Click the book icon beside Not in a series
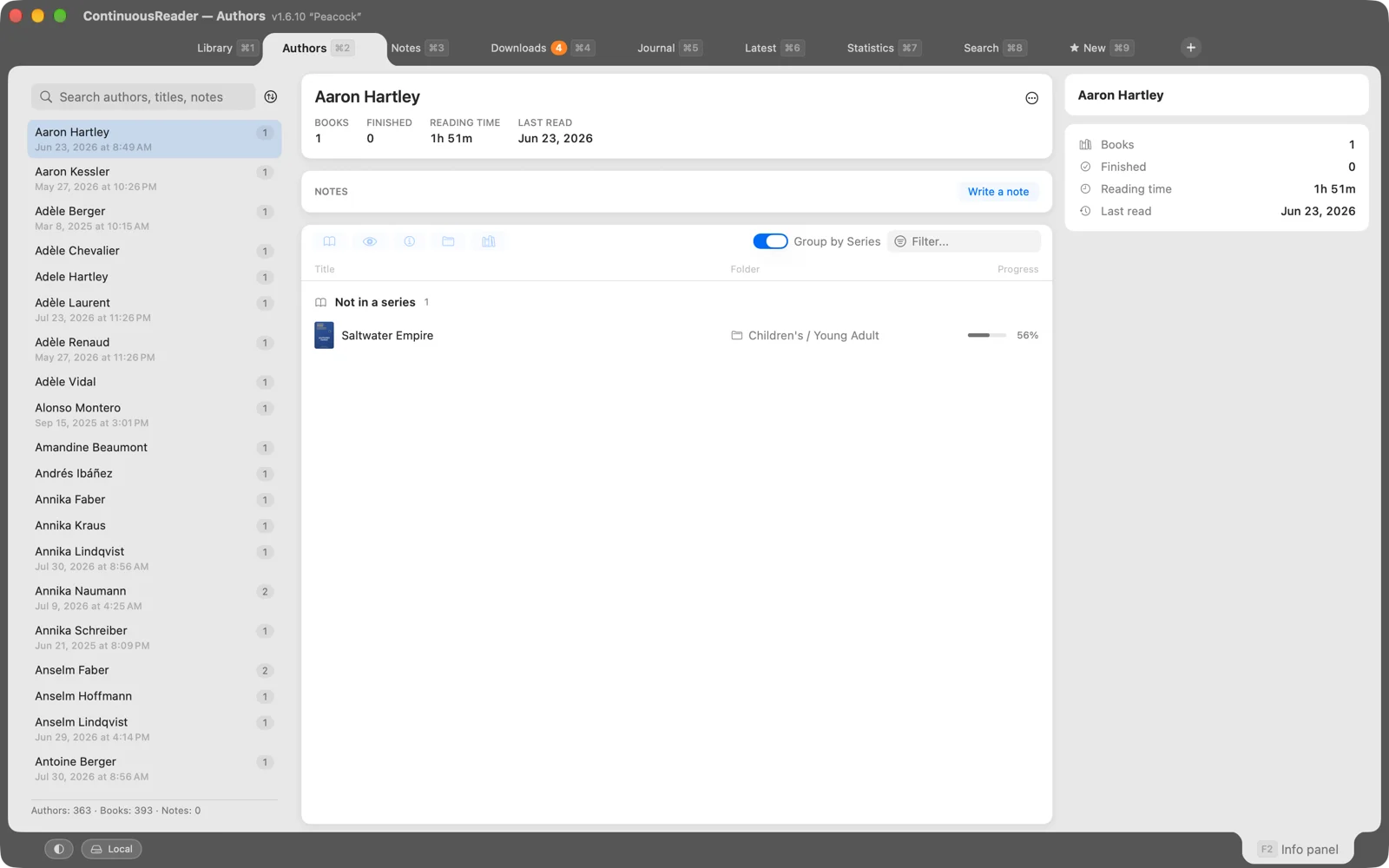This screenshot has height=868, width=1389. [x=321, y=302]
